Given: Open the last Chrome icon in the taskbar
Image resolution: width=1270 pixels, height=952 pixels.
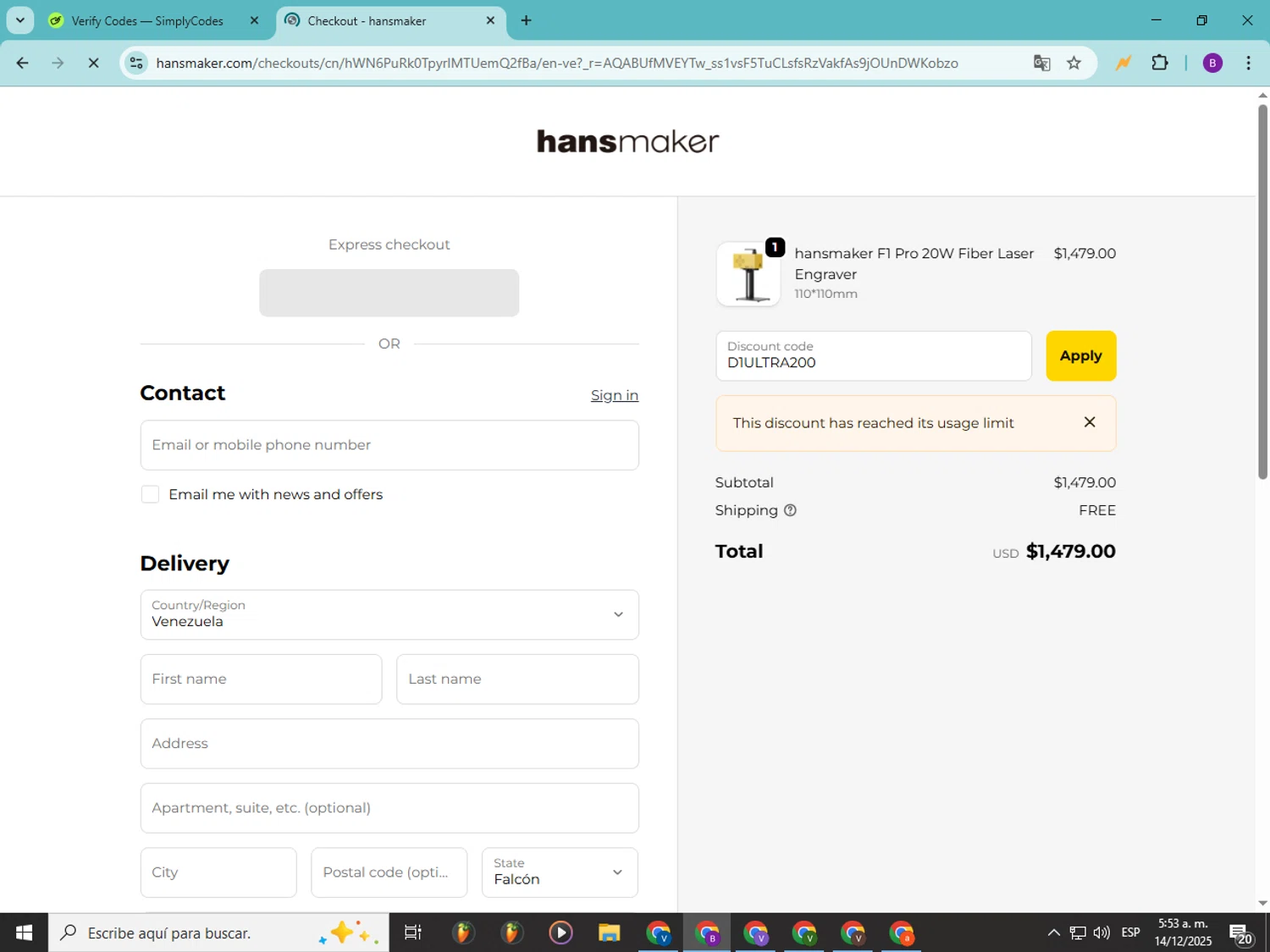Looking at the screenshot, I should click(x=902, y=933).
